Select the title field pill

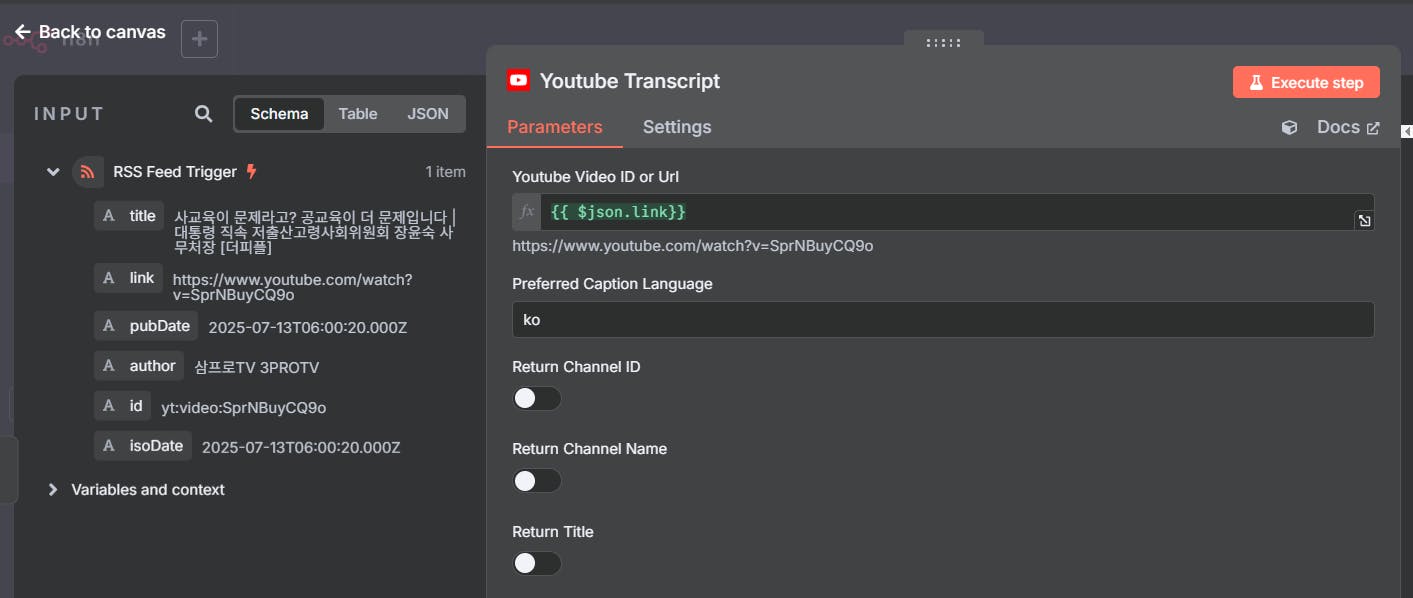click(x=130, y=216)
